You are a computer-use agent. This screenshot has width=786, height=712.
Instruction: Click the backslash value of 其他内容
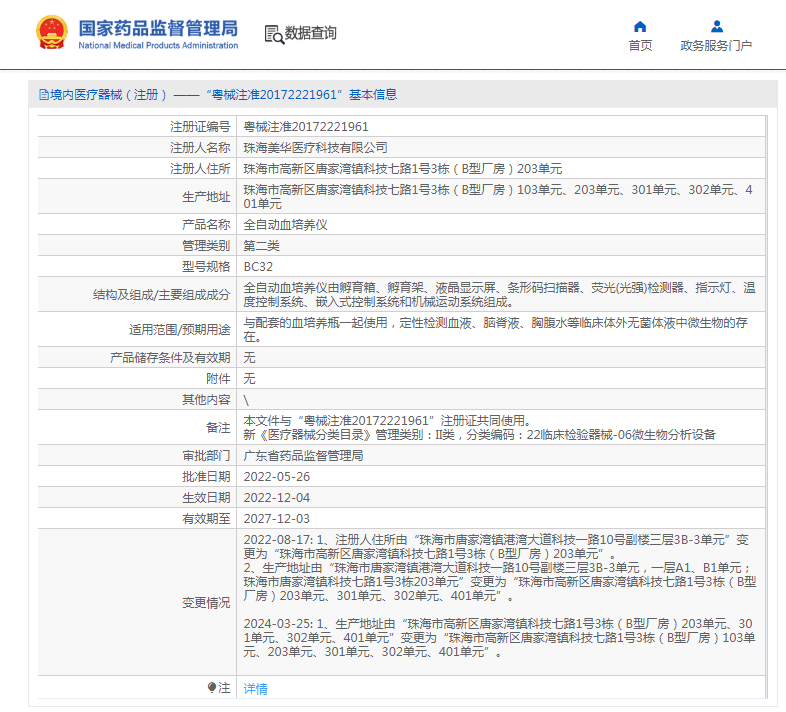pos(246,400)
